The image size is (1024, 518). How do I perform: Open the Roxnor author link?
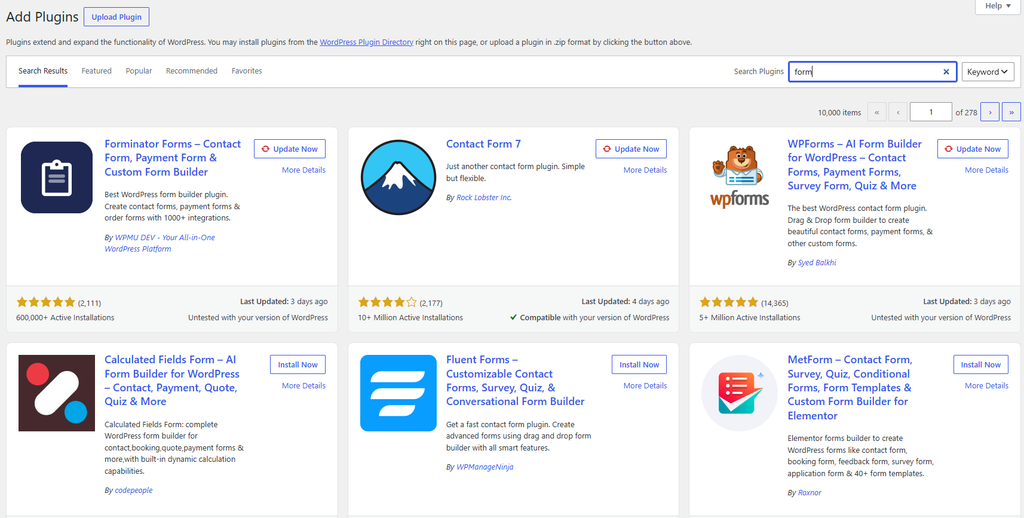(x=810, y=493)
